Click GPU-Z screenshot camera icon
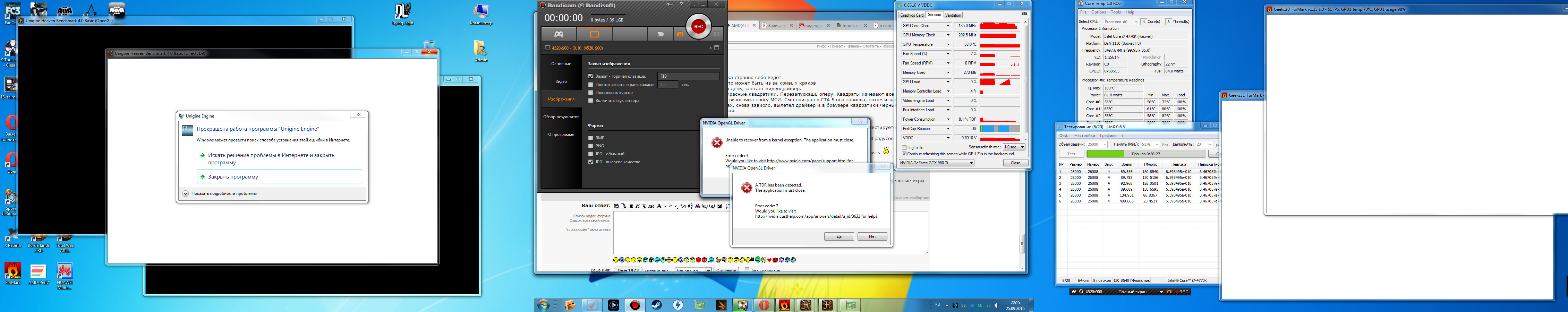The width and height of the screenshot is (1568, 312). (x=1024, y=15)
